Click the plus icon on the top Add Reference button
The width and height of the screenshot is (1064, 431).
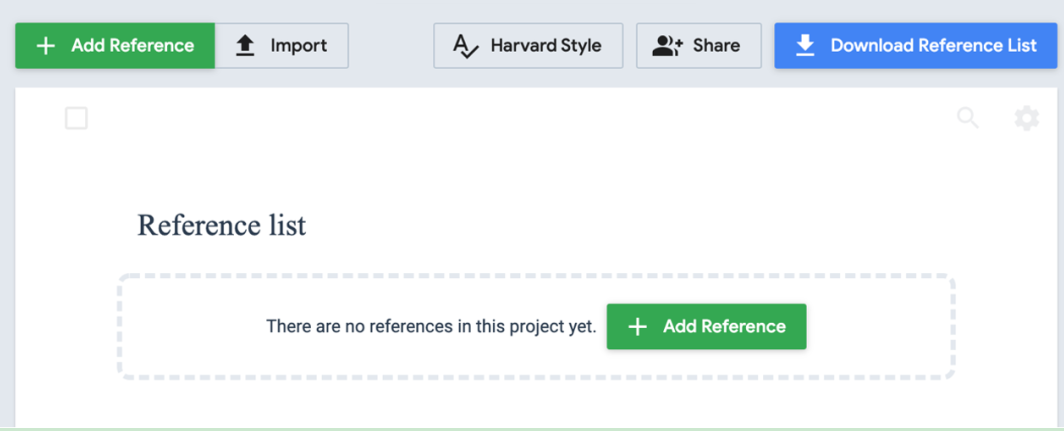pos(45,46)
